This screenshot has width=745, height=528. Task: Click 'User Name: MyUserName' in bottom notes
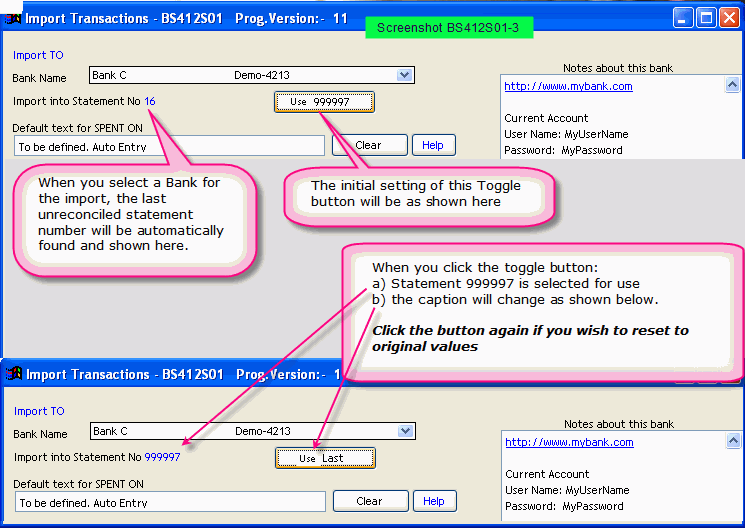[x=567, y=490]
